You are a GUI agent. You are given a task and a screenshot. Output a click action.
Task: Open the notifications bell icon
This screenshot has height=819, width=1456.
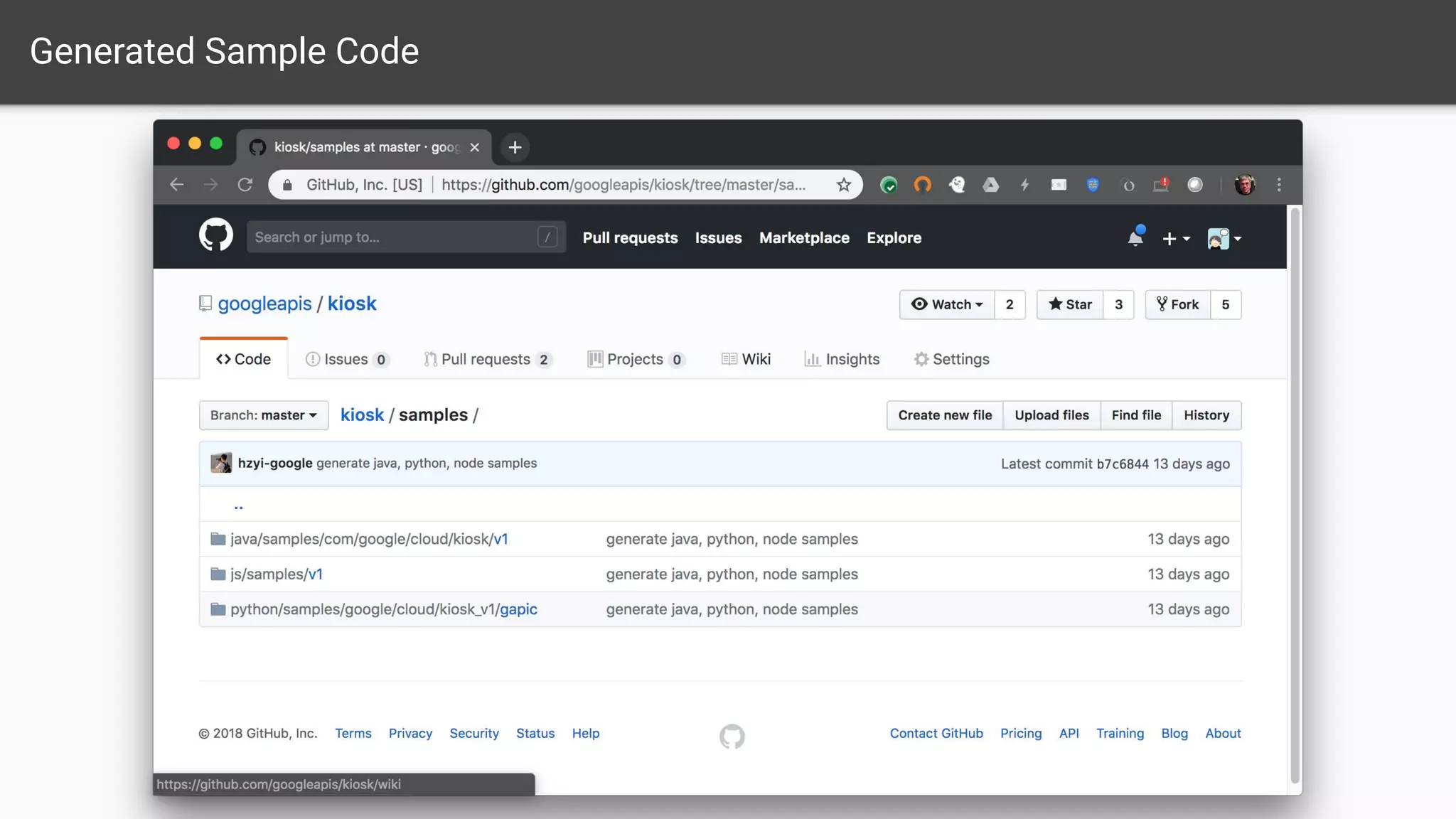[1135, 237]
